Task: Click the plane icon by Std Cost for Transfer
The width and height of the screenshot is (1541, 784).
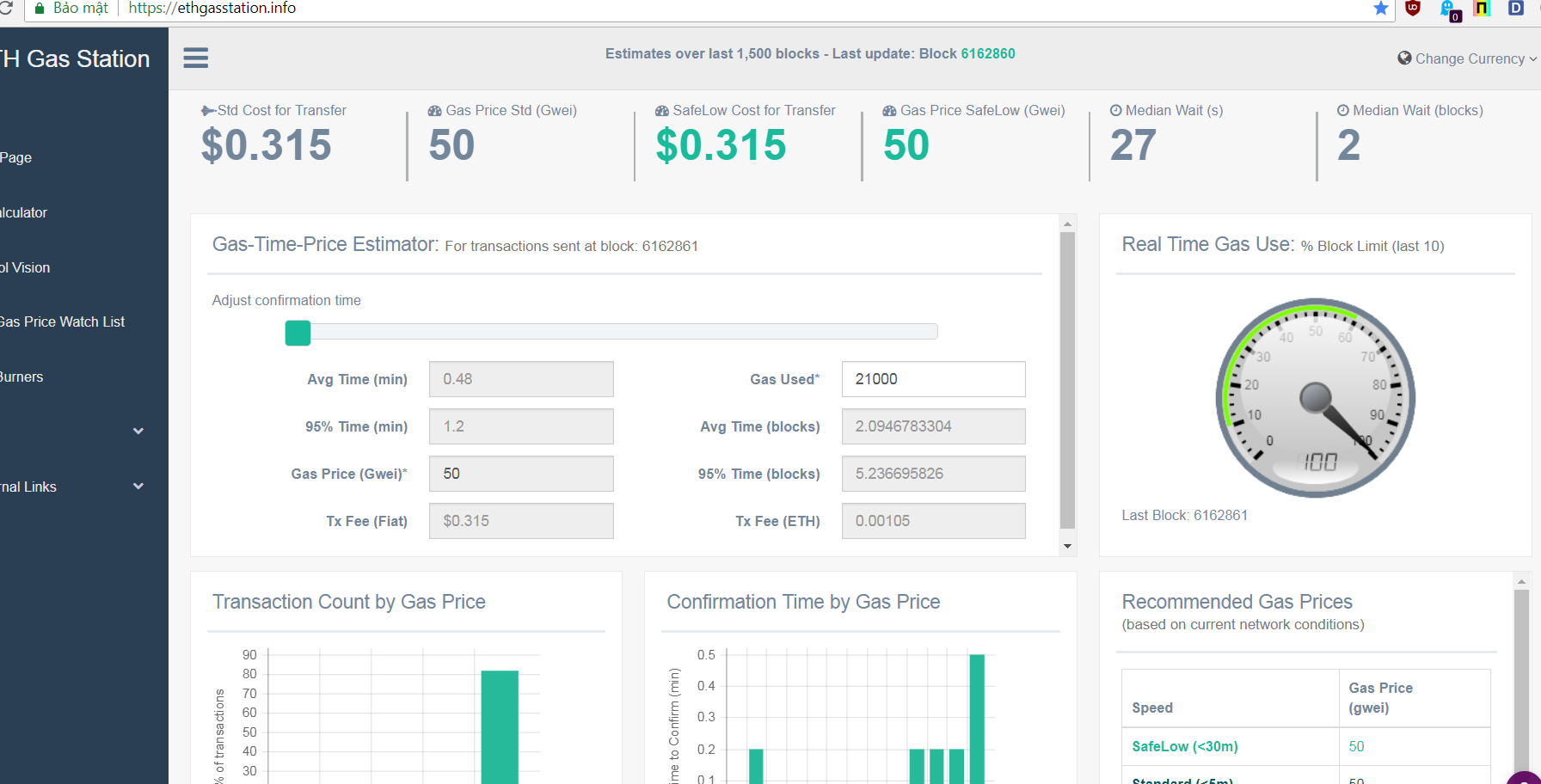Action: [208, 110]
